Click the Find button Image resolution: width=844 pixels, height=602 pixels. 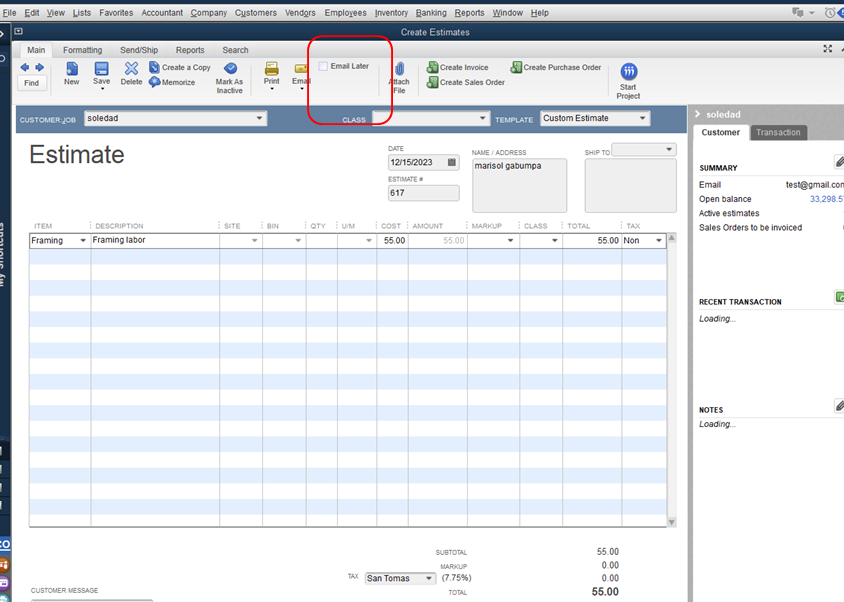tap(31, 83)
